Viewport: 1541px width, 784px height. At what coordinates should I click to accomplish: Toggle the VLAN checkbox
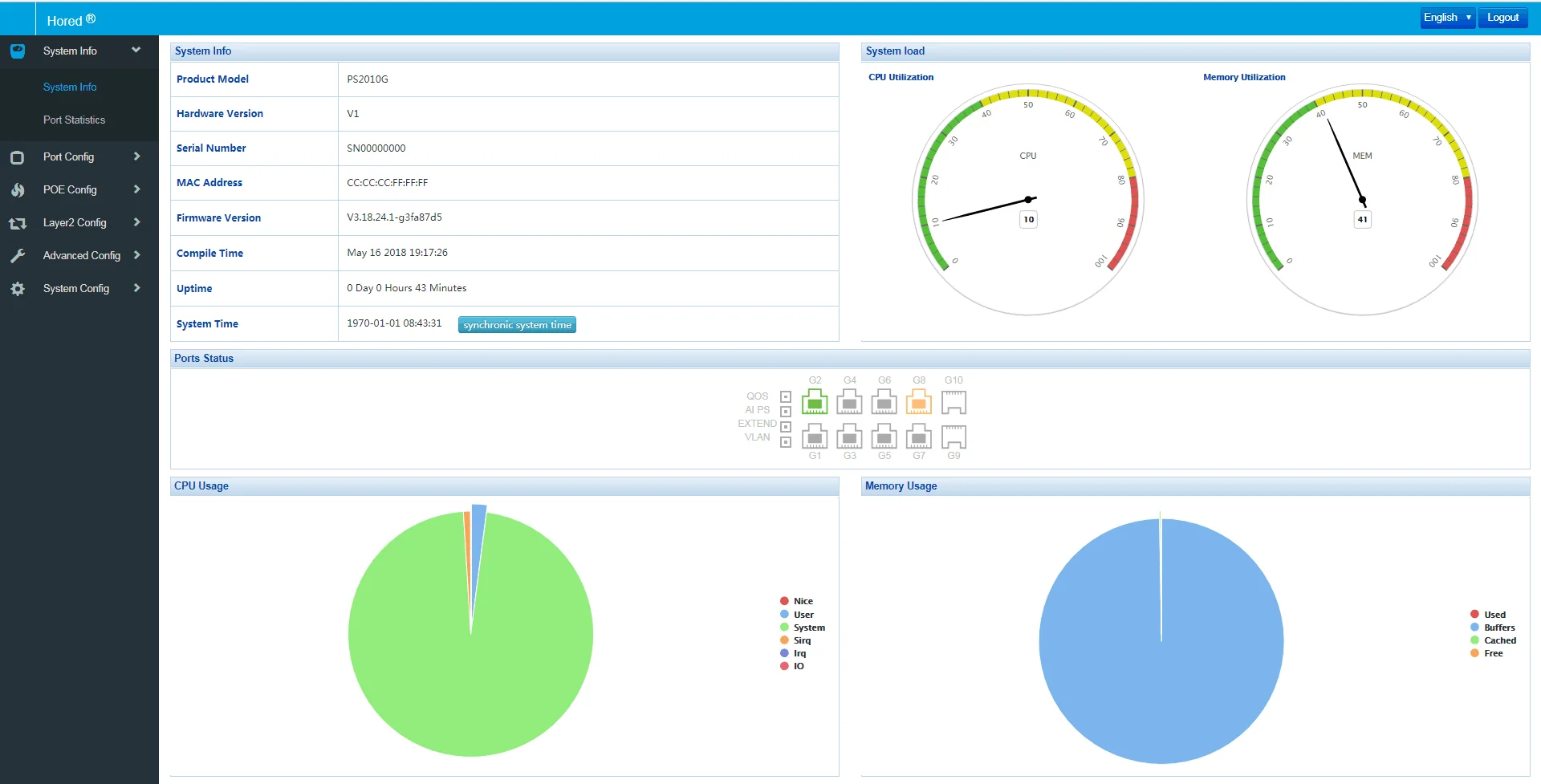tap(786, 441)
